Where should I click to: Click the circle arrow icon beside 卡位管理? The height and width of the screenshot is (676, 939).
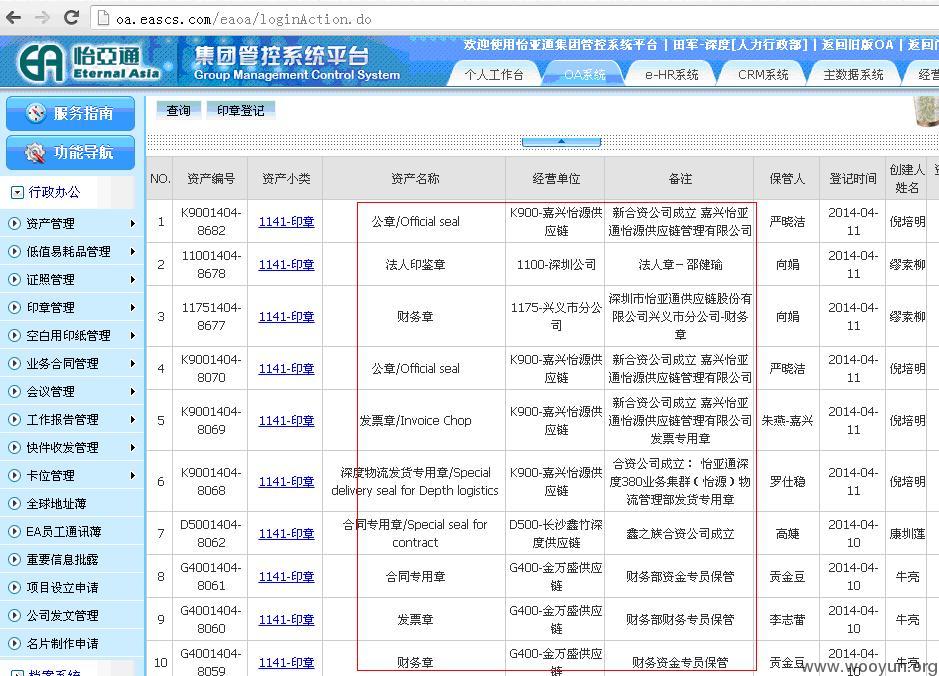(14, 475)
